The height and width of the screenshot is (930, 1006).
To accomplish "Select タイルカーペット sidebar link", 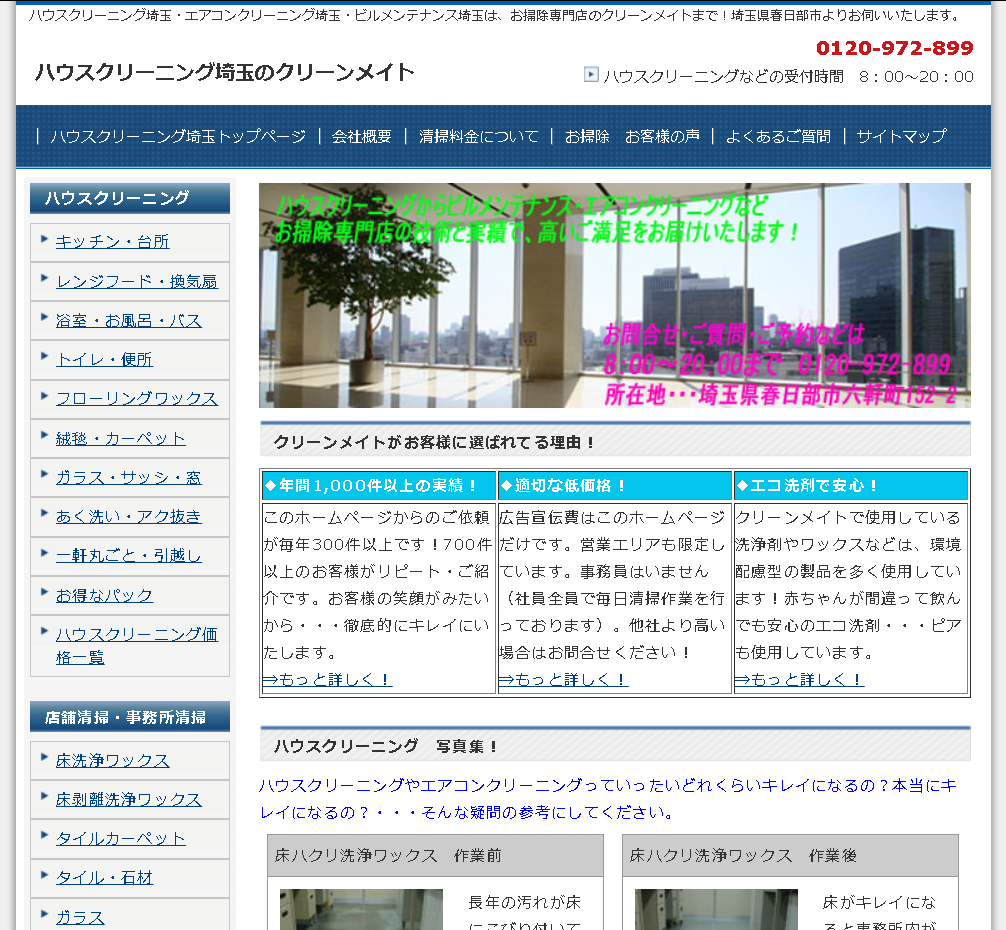I will [121, 838].
